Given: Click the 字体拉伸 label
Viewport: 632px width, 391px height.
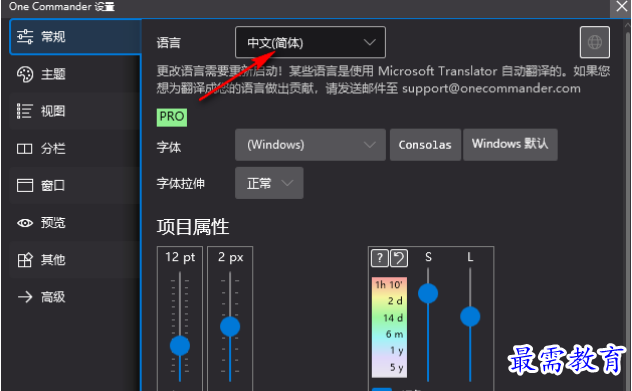Looking at the screenshot, I should click(181, 184).
